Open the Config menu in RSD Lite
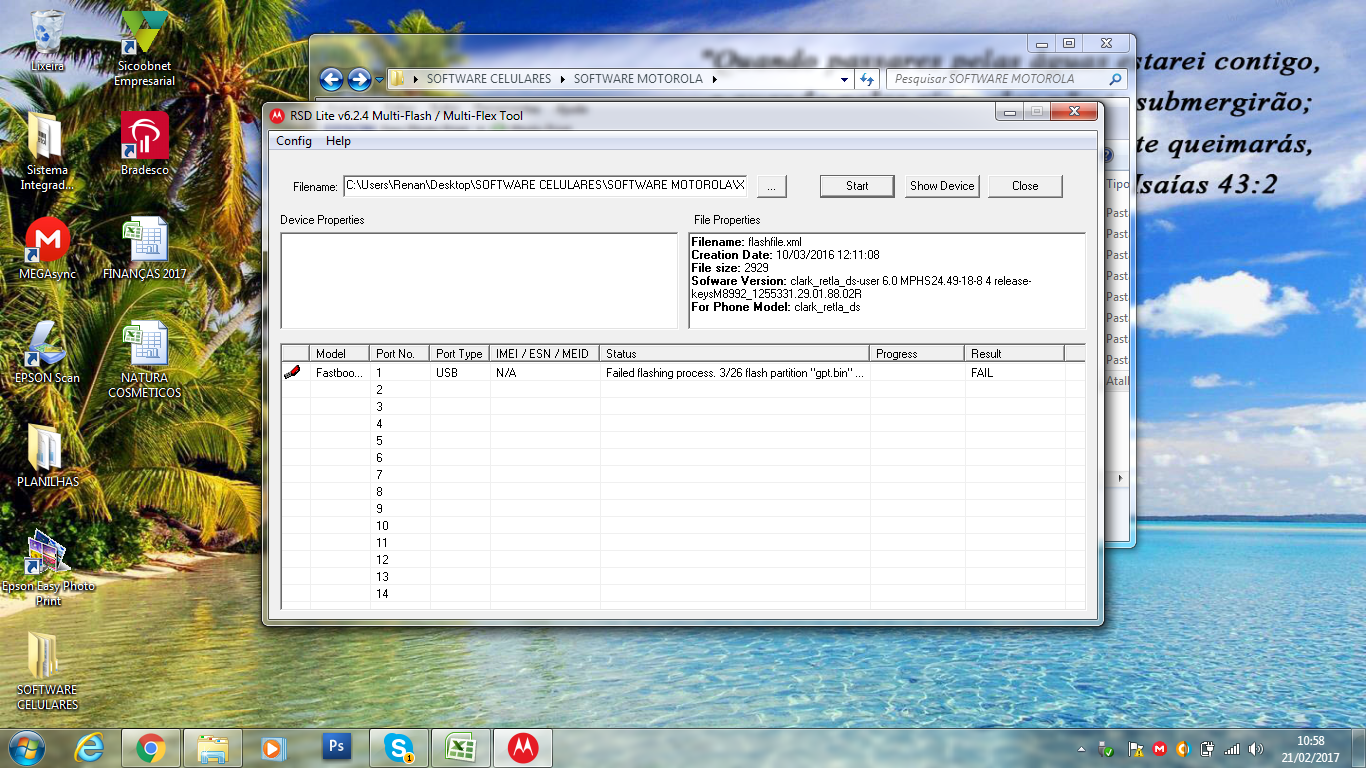 point(294,141)
